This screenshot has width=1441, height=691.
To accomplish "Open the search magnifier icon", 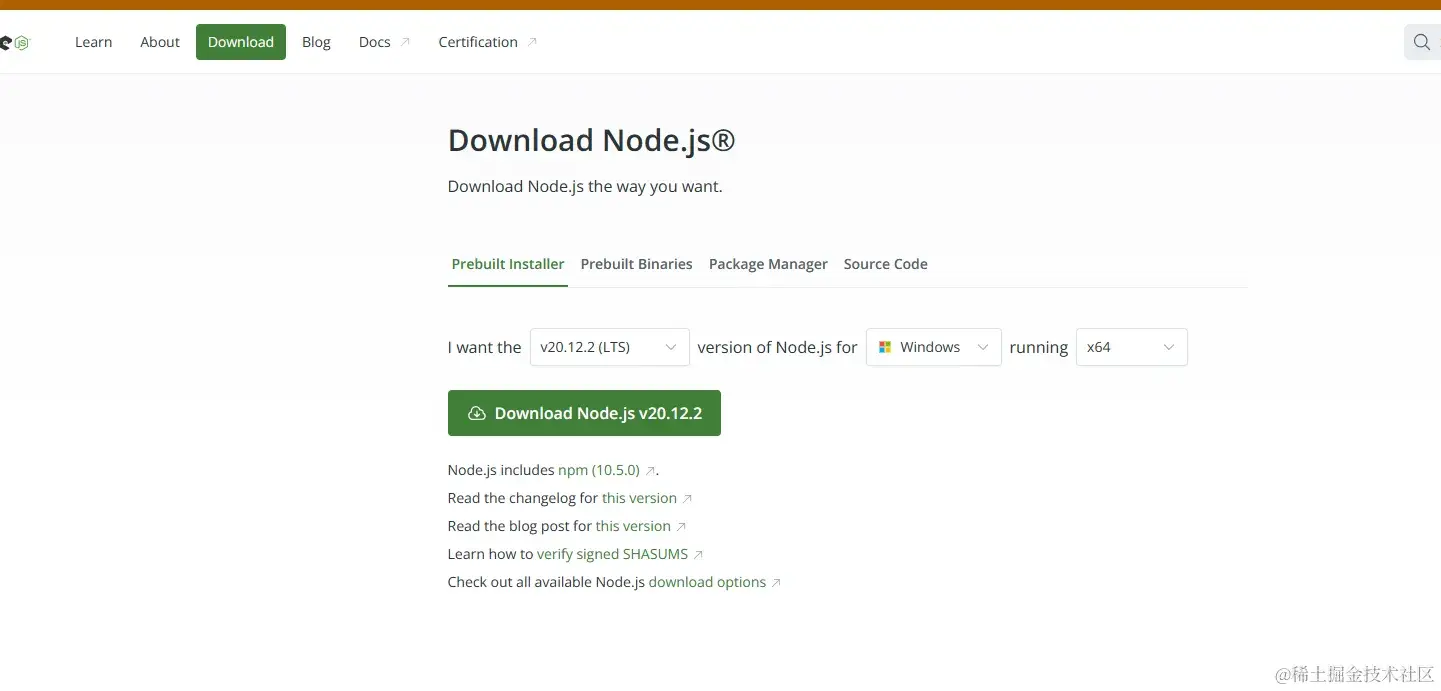I will point(1422,42).
